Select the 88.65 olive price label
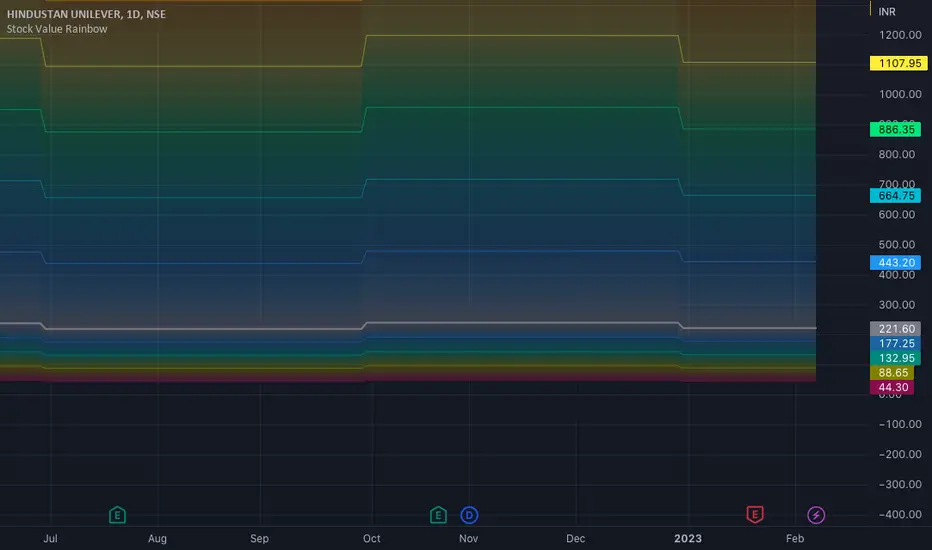932x550 pixels. 892,372
